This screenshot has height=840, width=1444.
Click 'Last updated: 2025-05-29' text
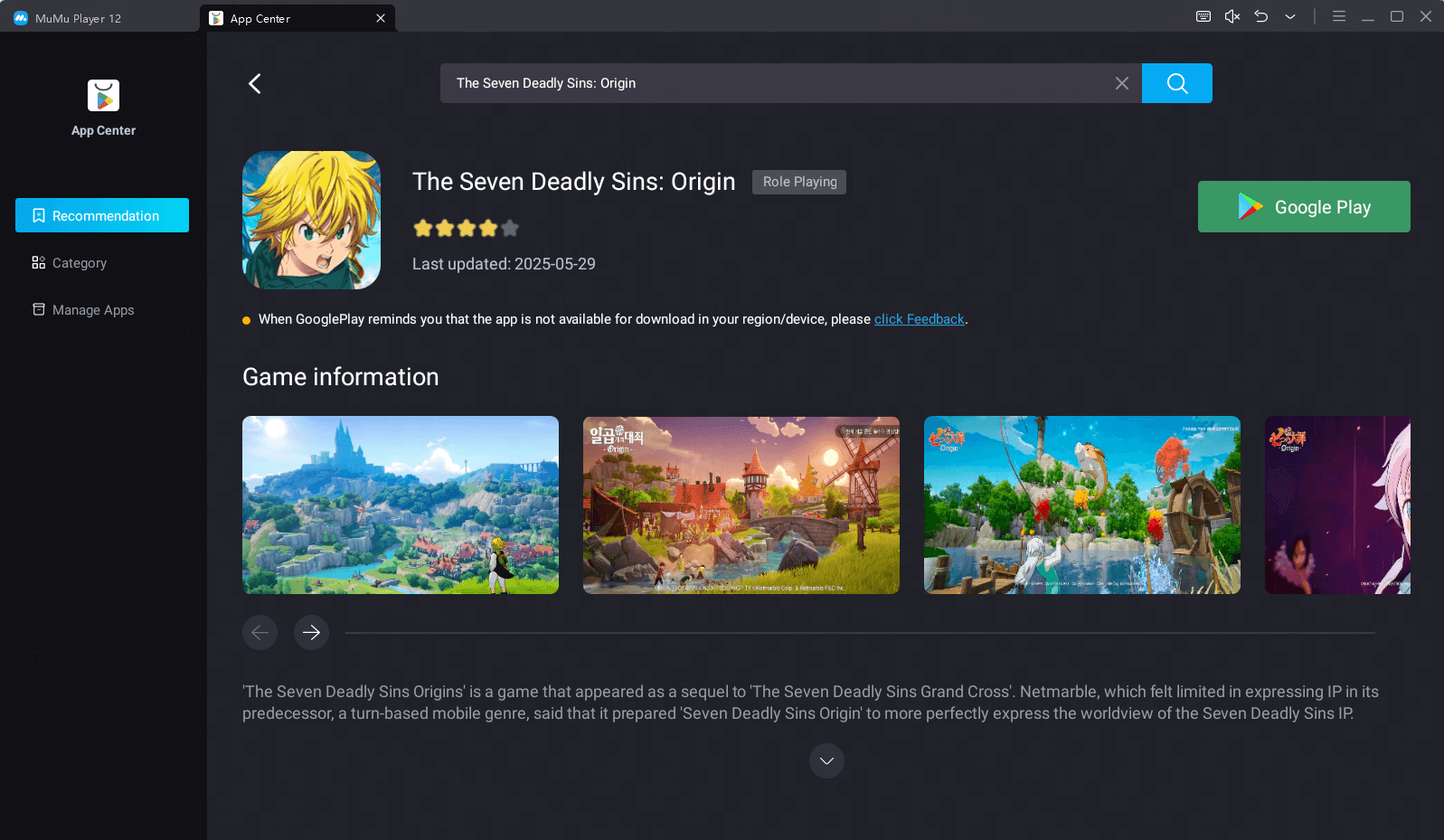tap(504, 264)
